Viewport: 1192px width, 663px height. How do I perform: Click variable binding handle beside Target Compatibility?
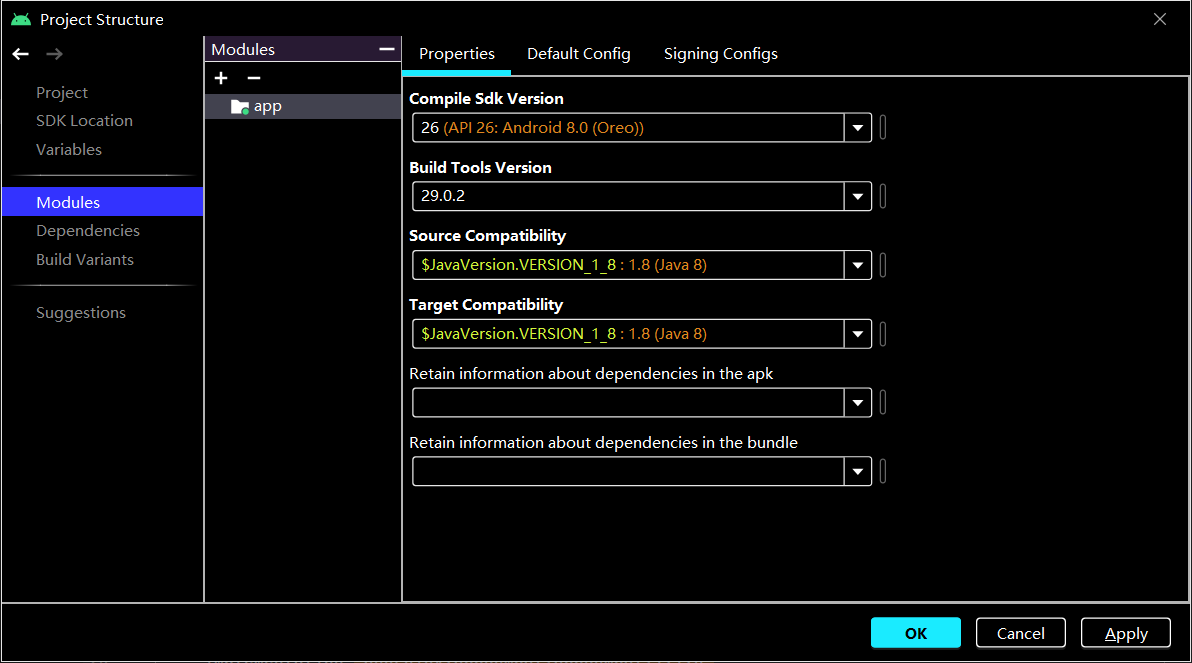tap(883, 334)
